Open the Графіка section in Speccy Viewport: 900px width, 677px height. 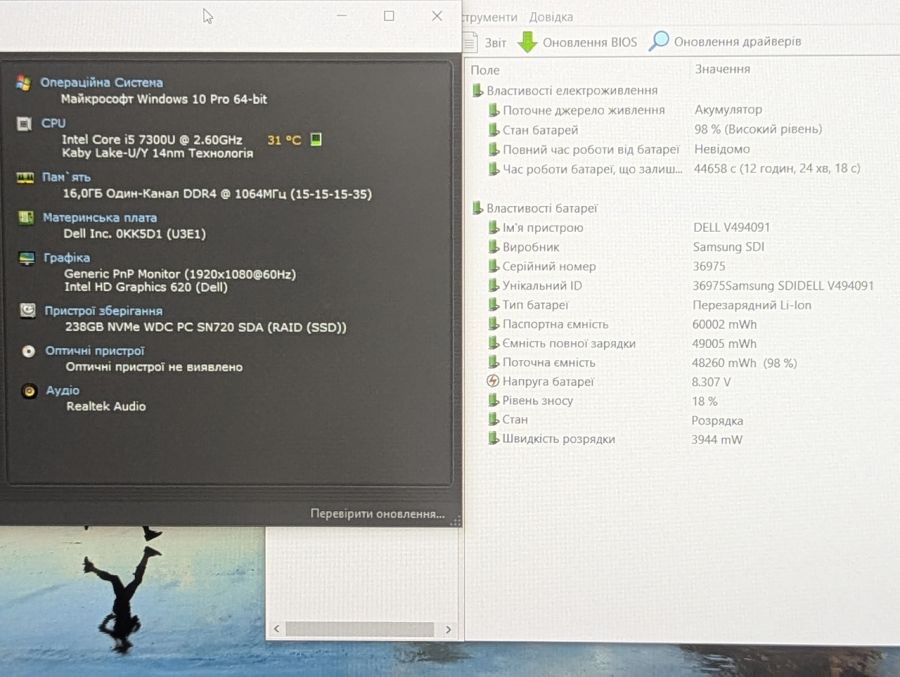(x=67, y=258)
